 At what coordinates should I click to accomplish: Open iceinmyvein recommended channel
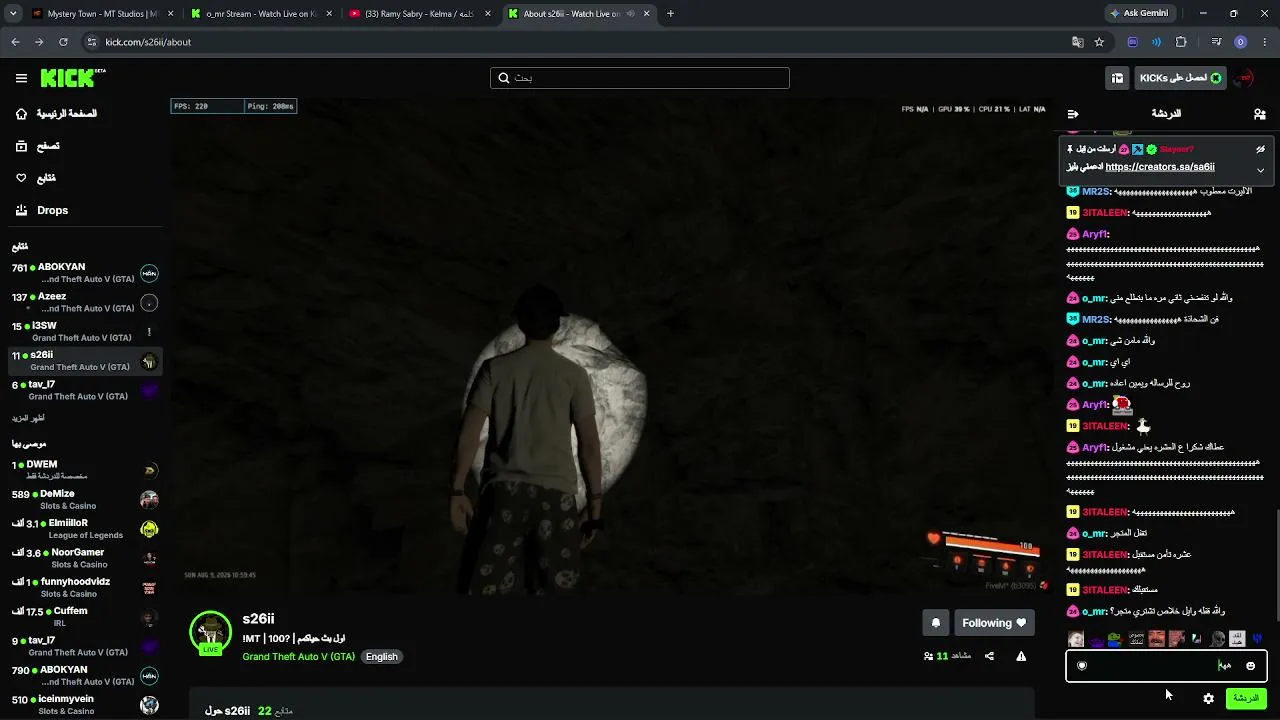click(x=84, y=705)
